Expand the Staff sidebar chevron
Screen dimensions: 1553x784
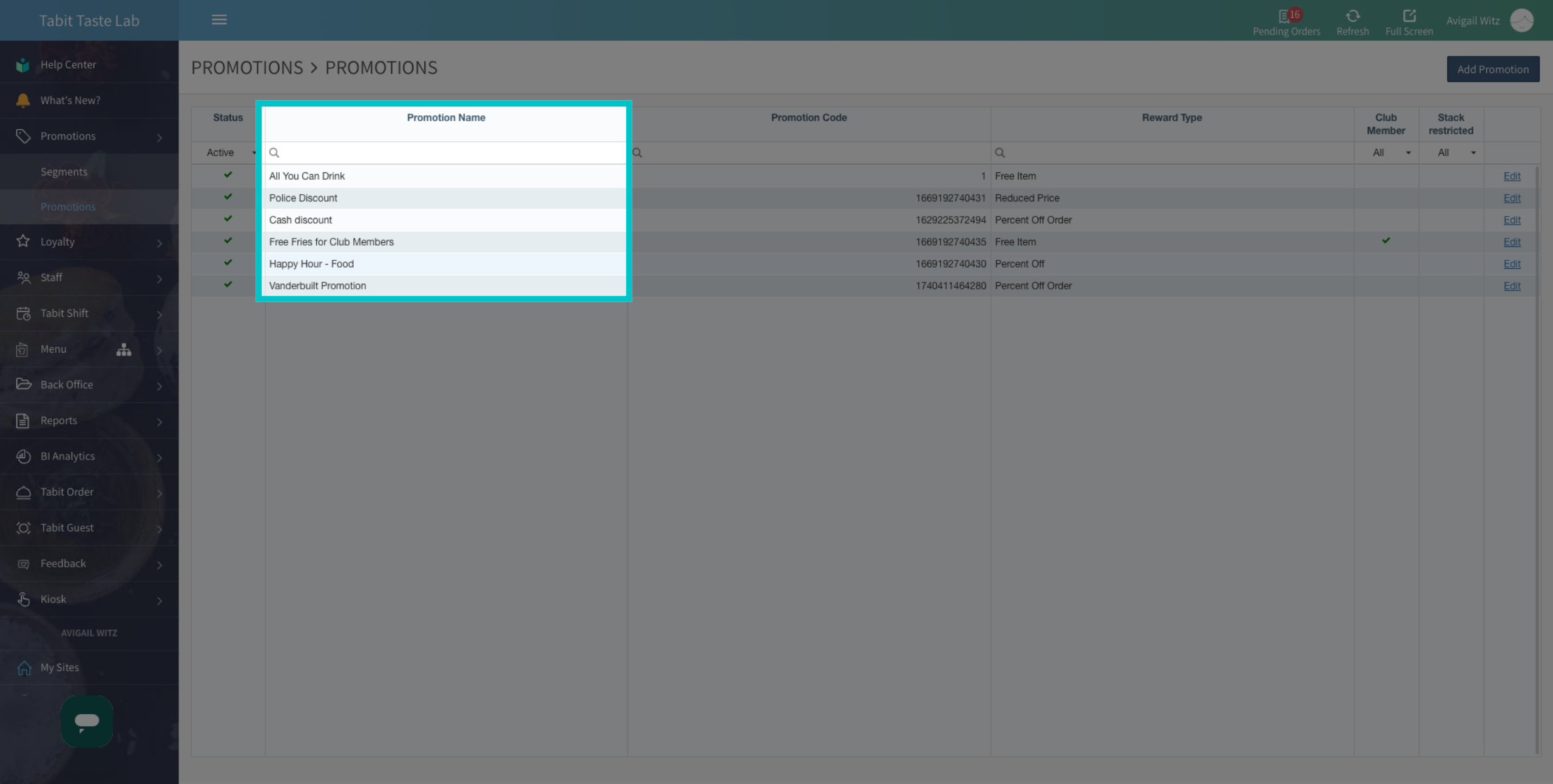(x=160, y=279)
